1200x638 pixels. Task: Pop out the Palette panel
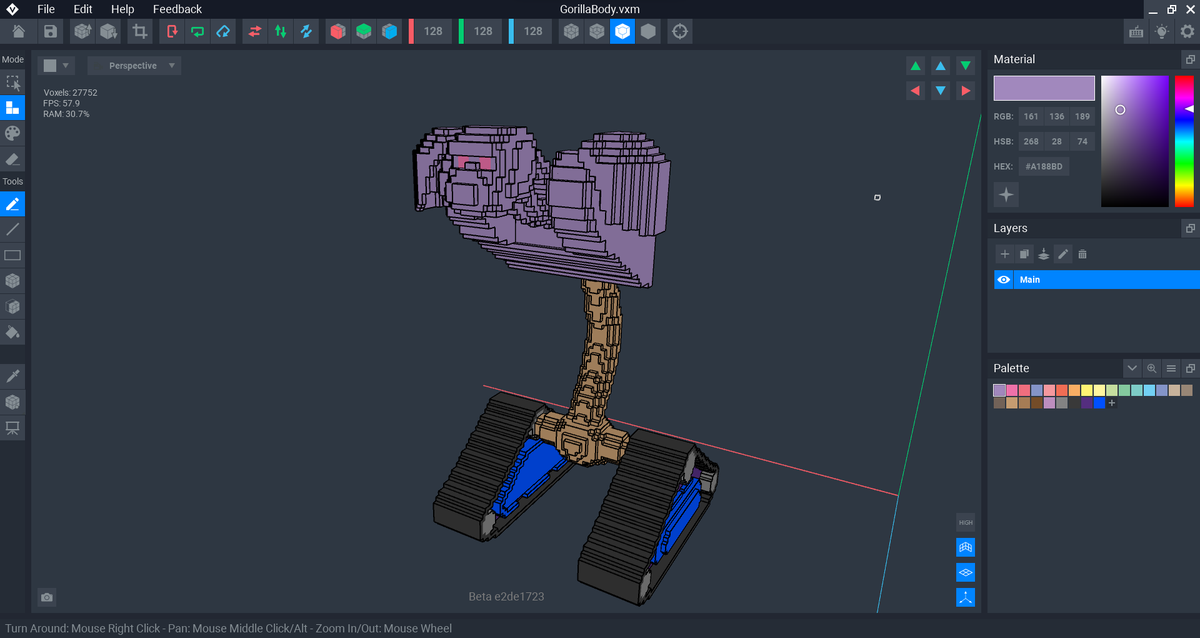click(x=1190, y=369)
